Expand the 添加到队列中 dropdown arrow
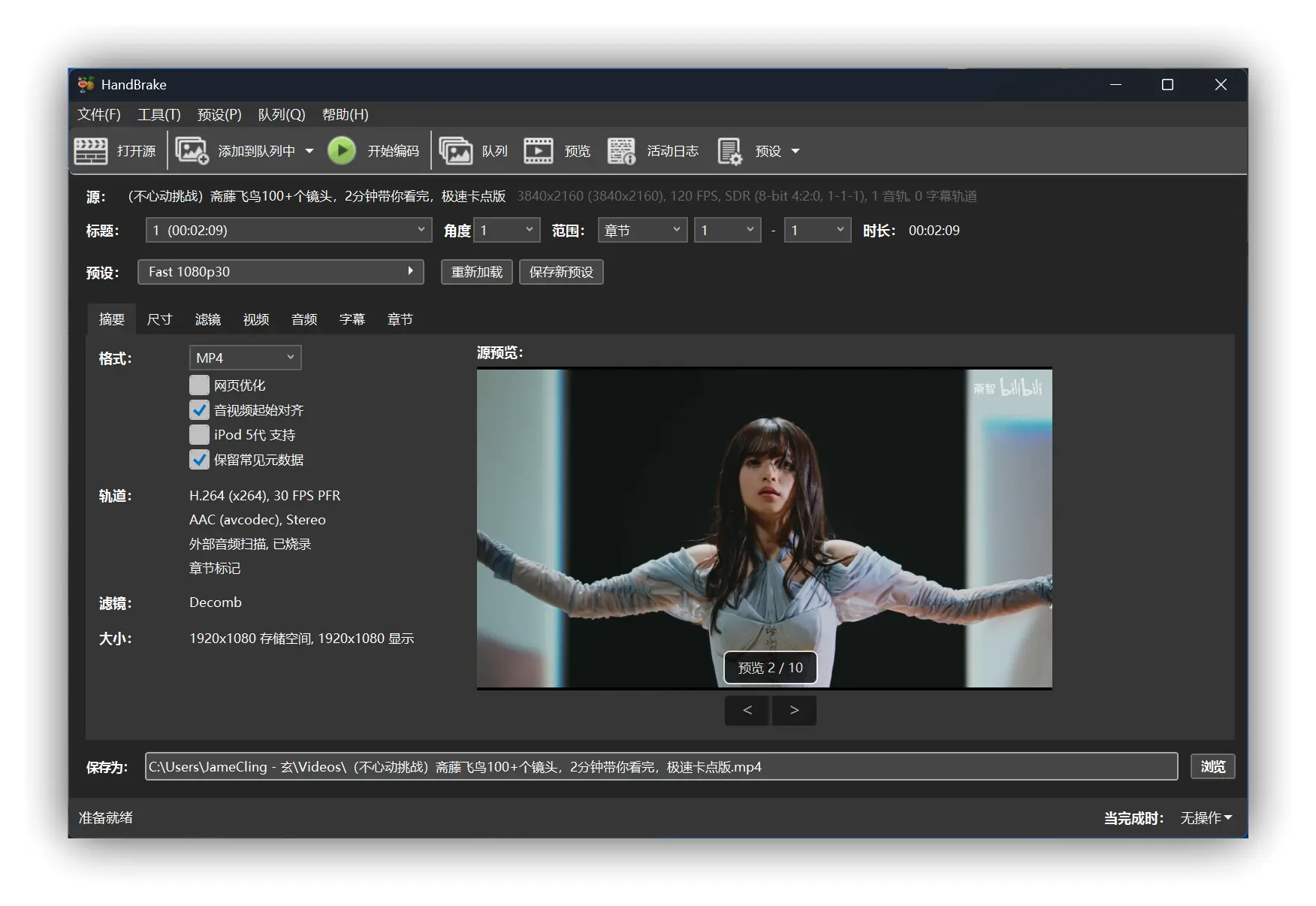The width and height of the screenshot is (1316, 906). 309,151
